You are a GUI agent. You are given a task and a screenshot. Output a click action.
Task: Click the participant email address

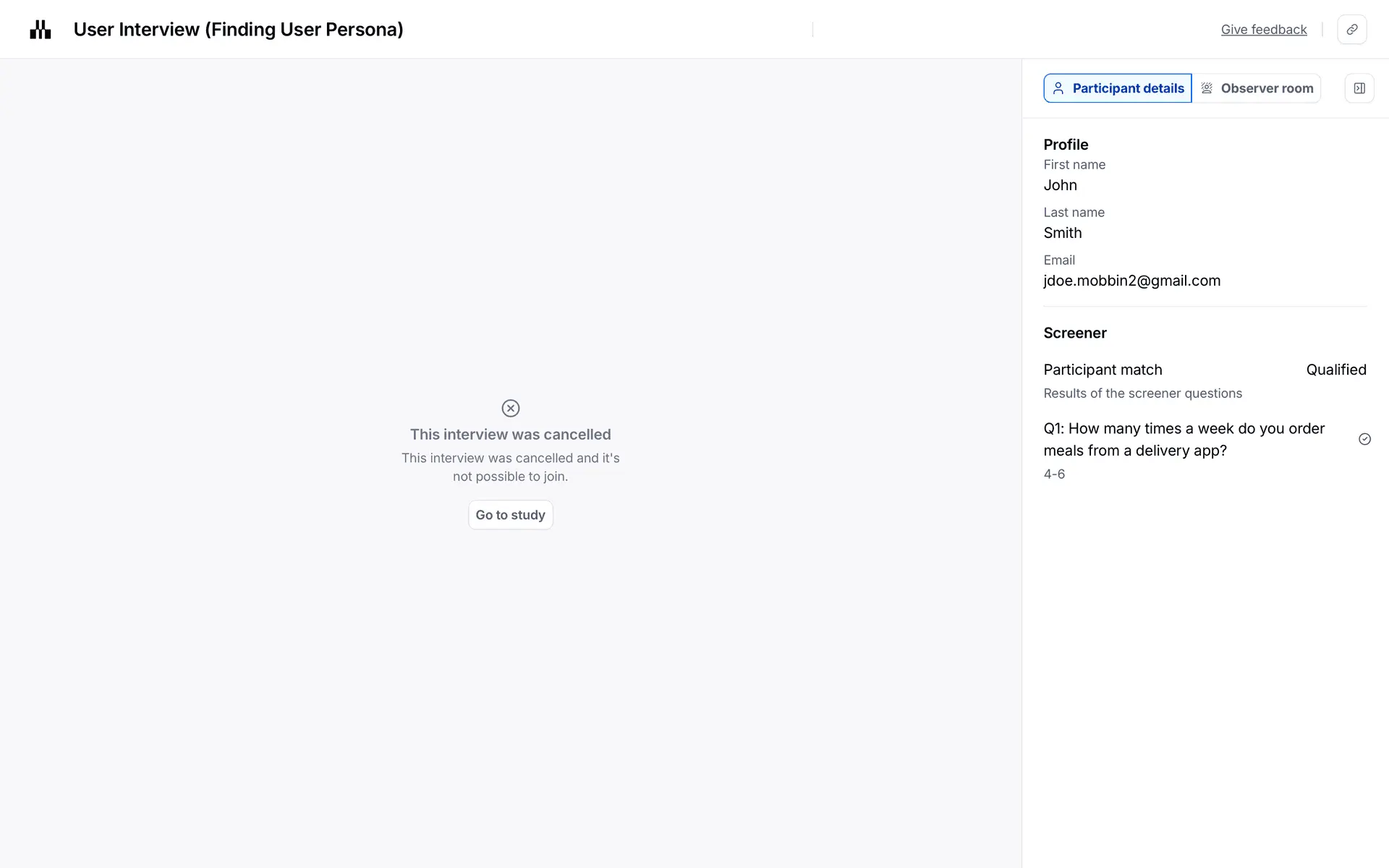(x=1131, y=281)
